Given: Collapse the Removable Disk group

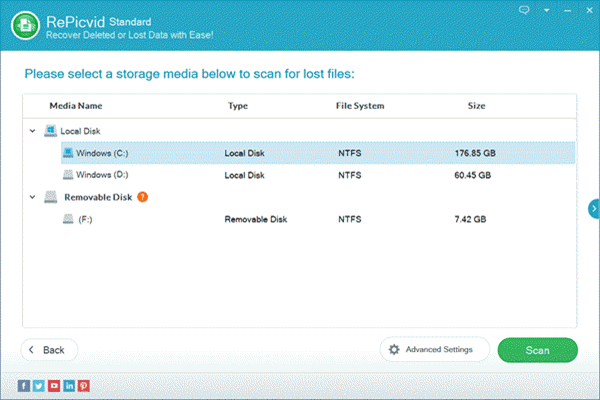Looking at the screenshot, I should [x=33, y=198].
